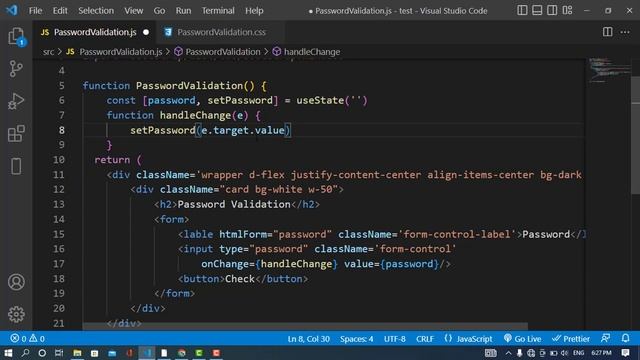Split the editor to the right
The image size is (640, 360).
[x=607, y=32]
